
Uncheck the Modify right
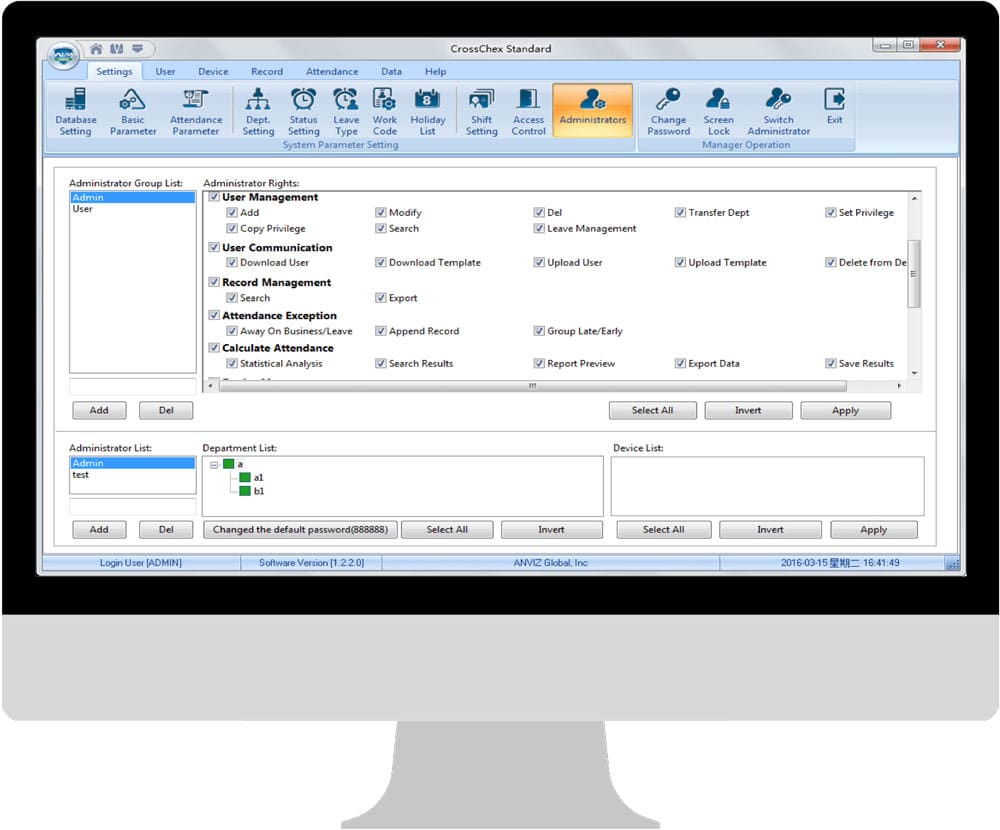click(x=381, y=212)
